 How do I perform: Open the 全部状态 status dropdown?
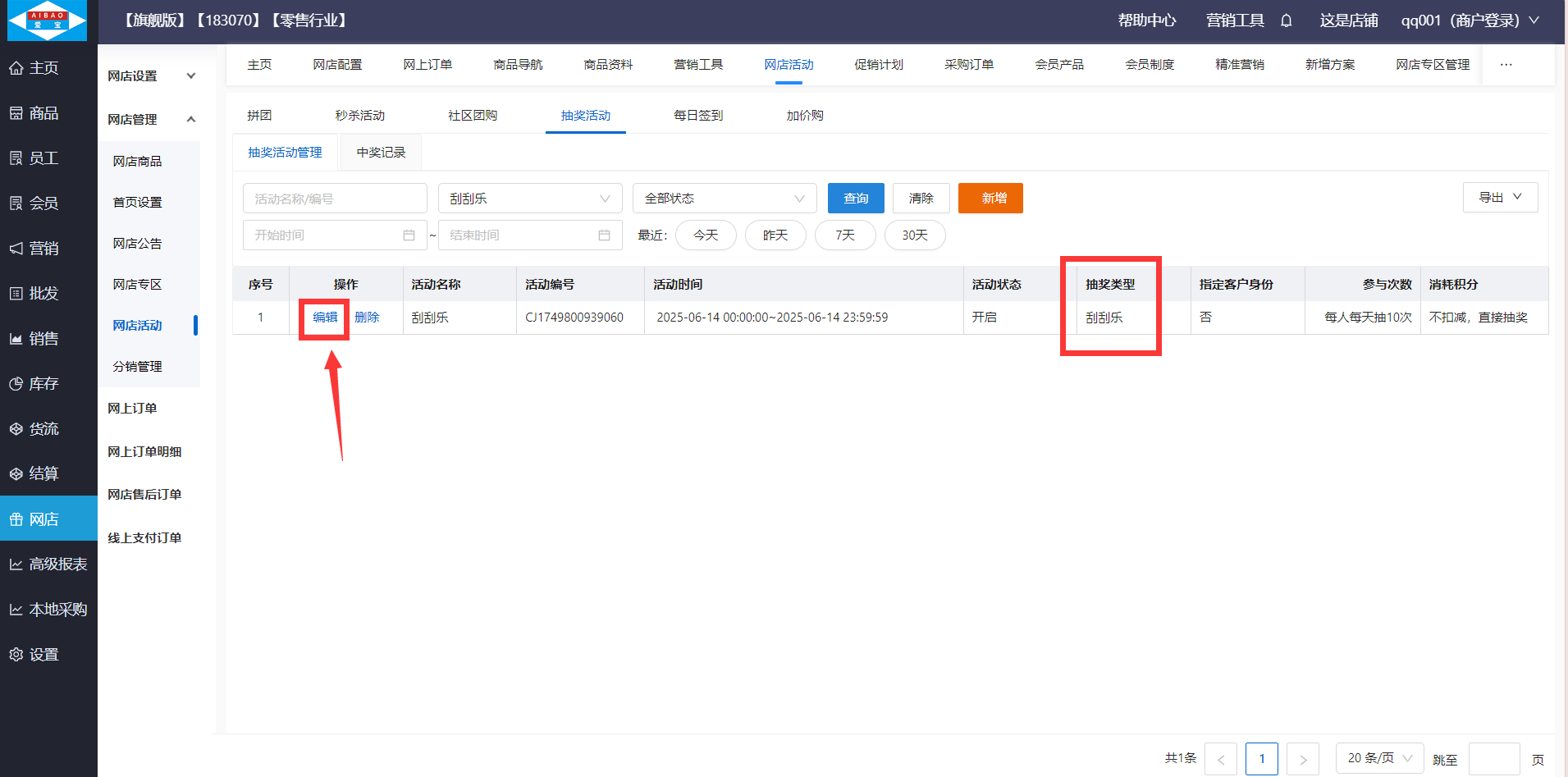tap(724, 199)
